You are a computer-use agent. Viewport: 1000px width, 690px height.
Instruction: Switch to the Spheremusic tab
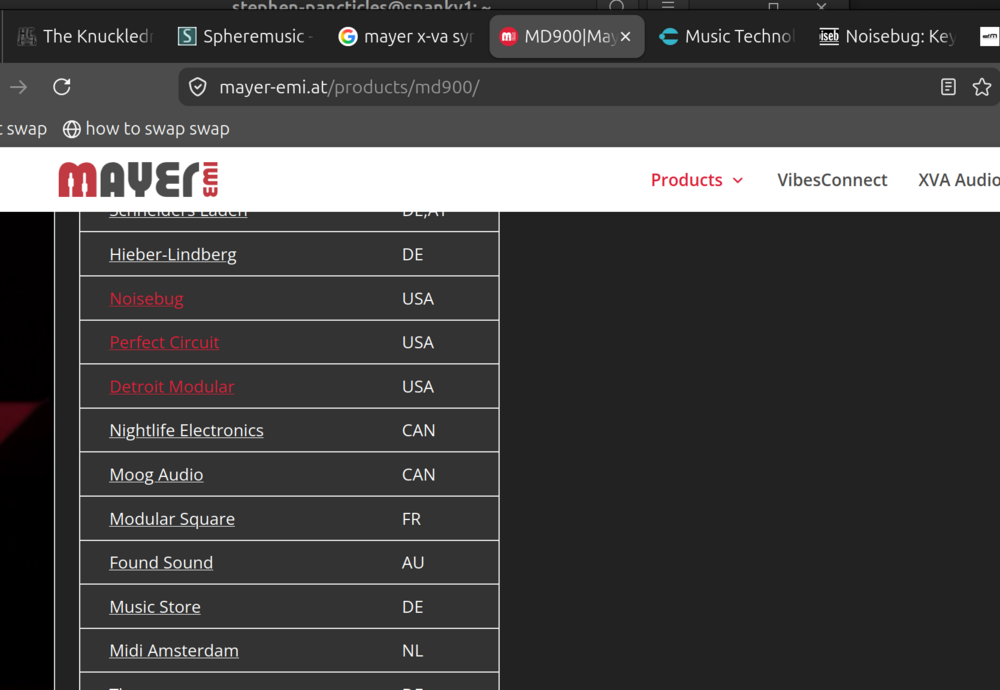click(x=245, y=37)
